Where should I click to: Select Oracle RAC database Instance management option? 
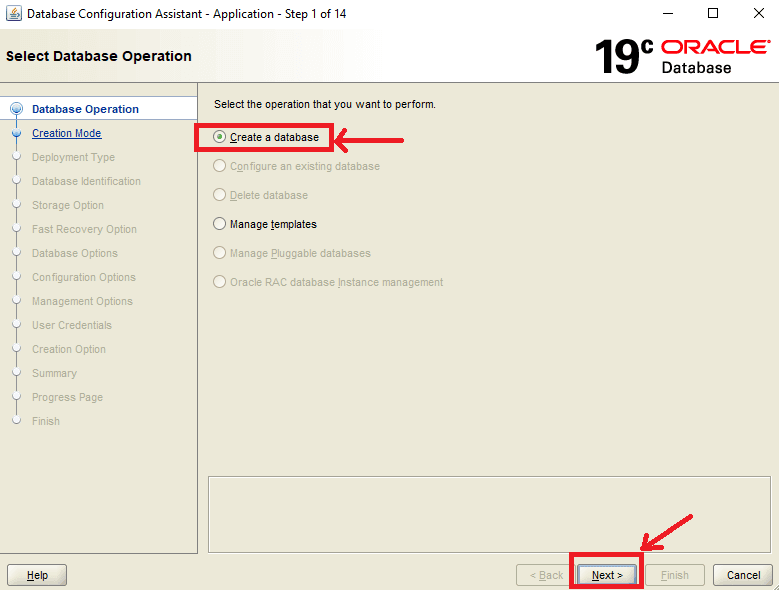(220, 282)
